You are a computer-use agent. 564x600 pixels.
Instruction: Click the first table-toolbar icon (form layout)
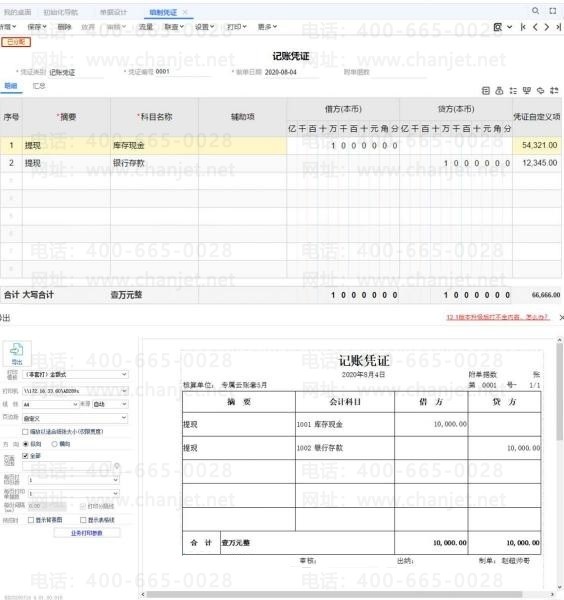tap(486, 90)
